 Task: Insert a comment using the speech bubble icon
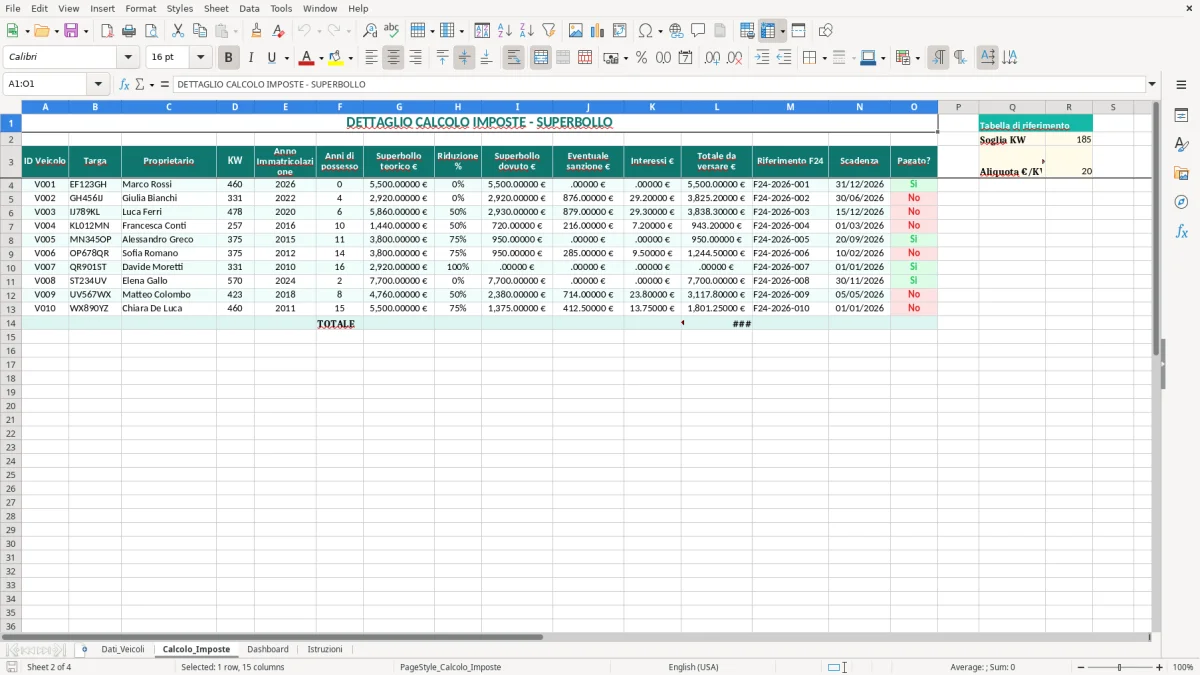tap(698, 31)
